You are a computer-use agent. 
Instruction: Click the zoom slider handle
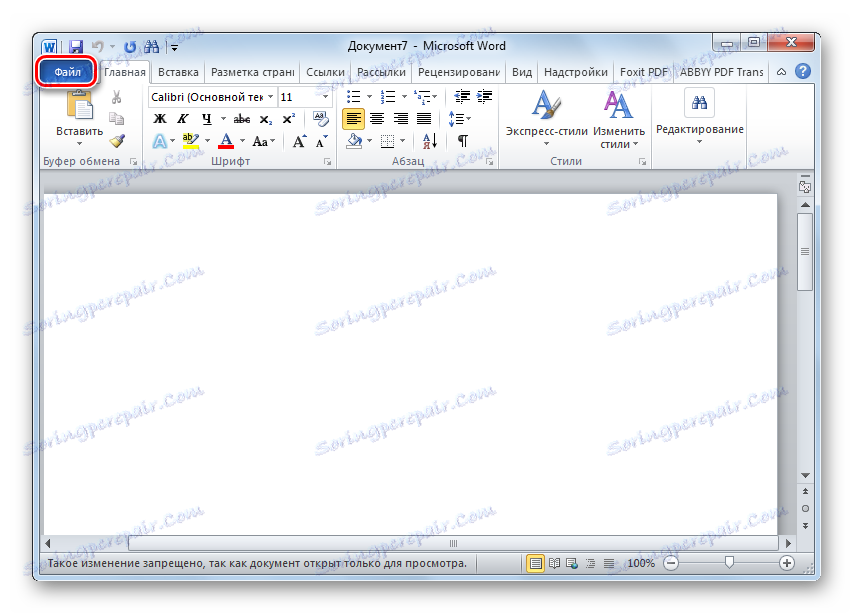(729, 562)
